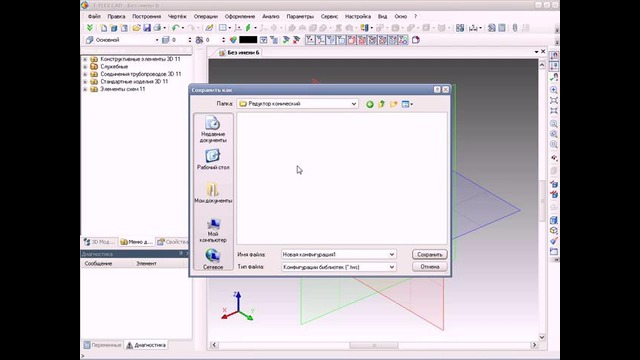Screen dimensions: 640x360
Task: Toggle the second snap filter button
Action: tap(320, 40)
